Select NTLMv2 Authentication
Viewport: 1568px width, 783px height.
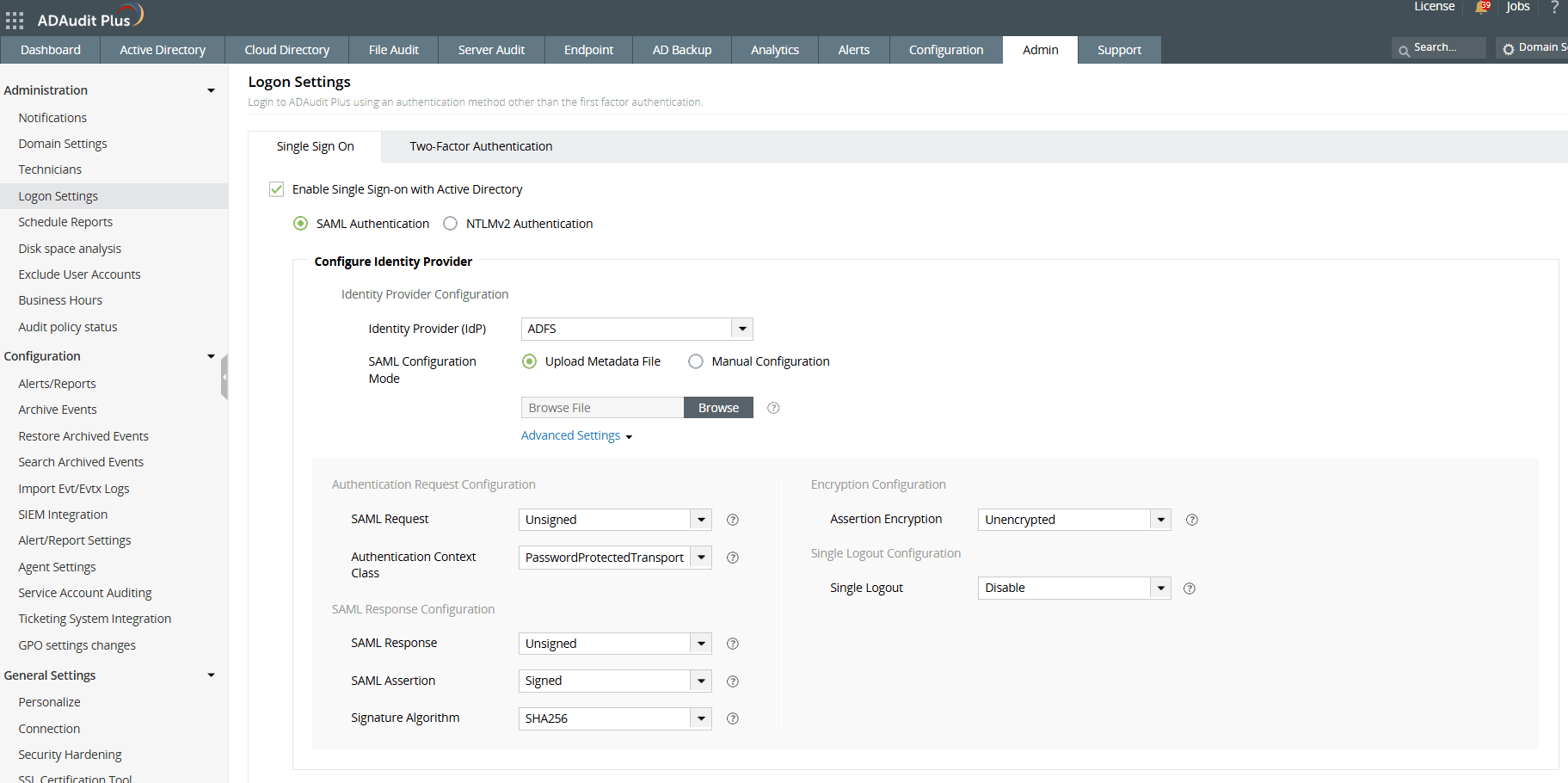(x=450, y=223)
